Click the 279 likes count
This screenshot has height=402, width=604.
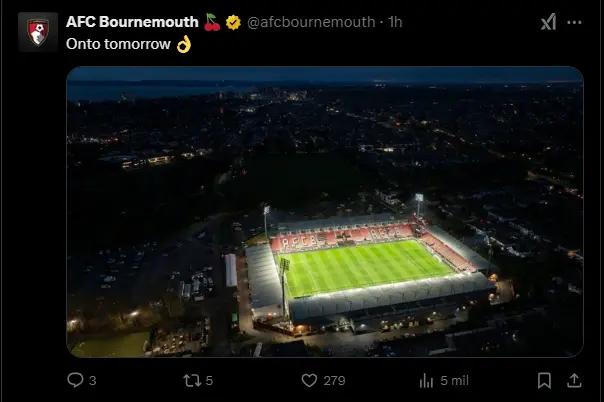pos(335,380)
